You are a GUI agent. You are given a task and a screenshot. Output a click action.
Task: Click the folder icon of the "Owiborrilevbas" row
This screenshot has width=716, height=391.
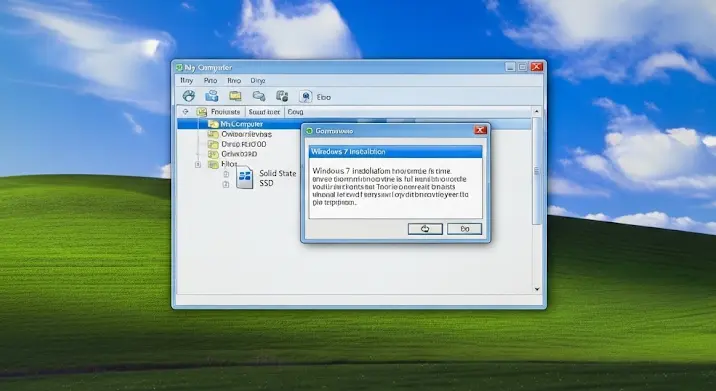pyautogui.click(x=213, y=134)
